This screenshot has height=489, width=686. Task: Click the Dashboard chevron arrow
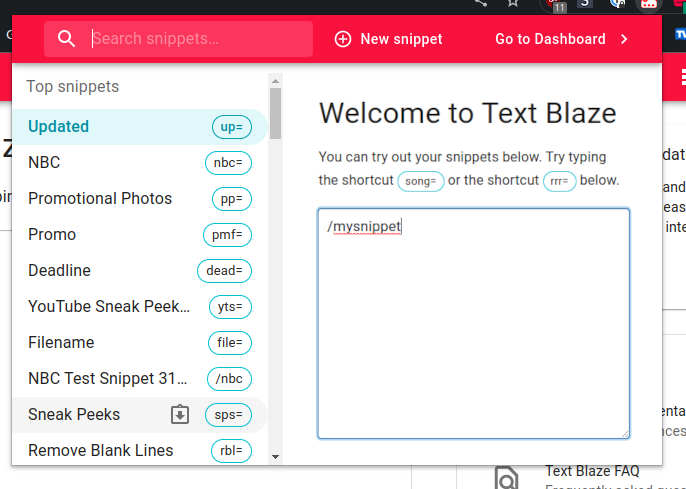point(624,39)
